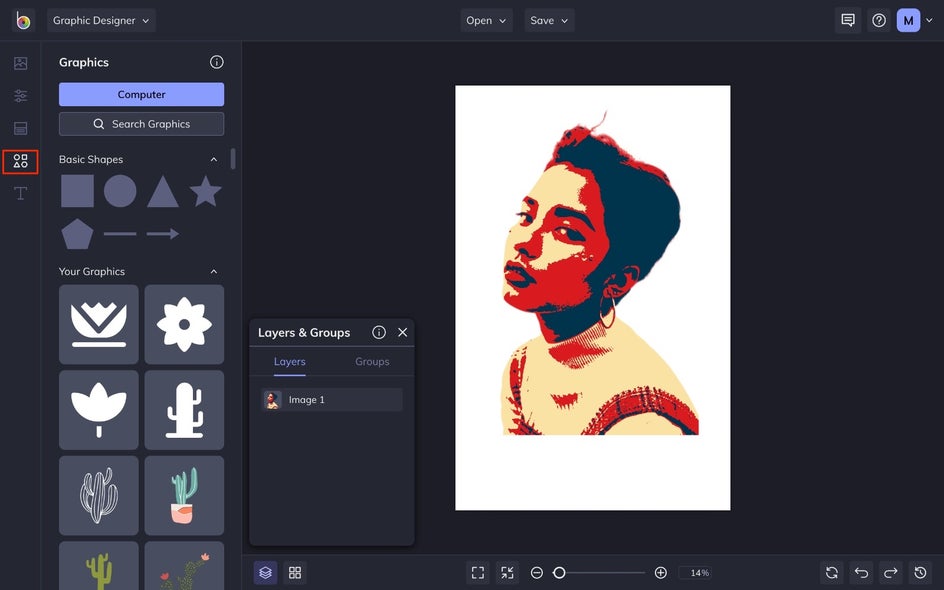Add the white cactus silhouette graphic
This screenshot has height=590, width=944.
(x=184, y=410)
